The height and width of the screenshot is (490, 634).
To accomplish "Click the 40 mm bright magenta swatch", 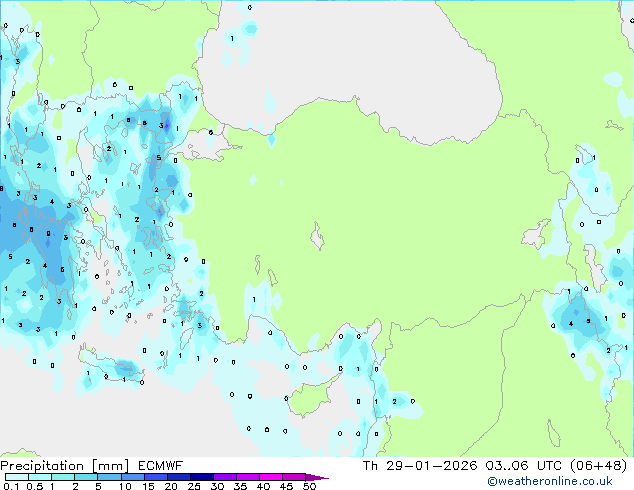I will [271, 477].
